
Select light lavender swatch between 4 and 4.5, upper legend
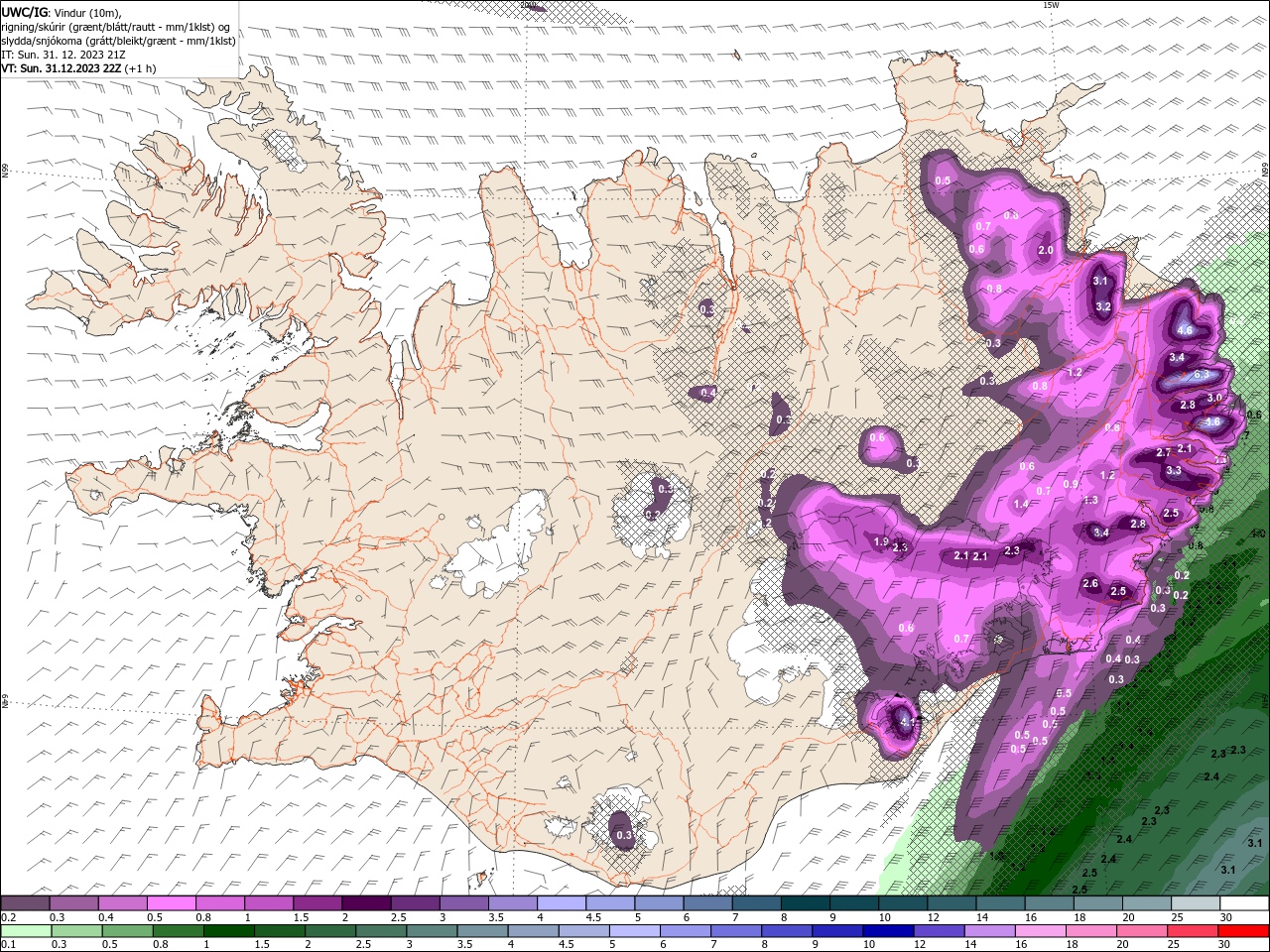click(562, 903)
